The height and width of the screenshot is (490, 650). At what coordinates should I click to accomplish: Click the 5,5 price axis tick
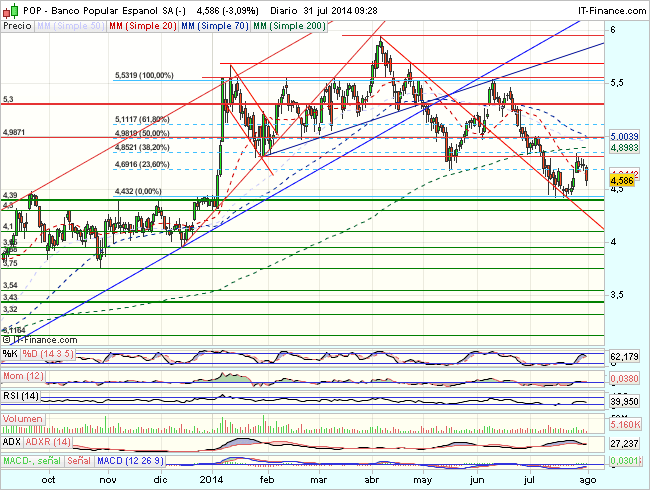[x=617, y=82]
